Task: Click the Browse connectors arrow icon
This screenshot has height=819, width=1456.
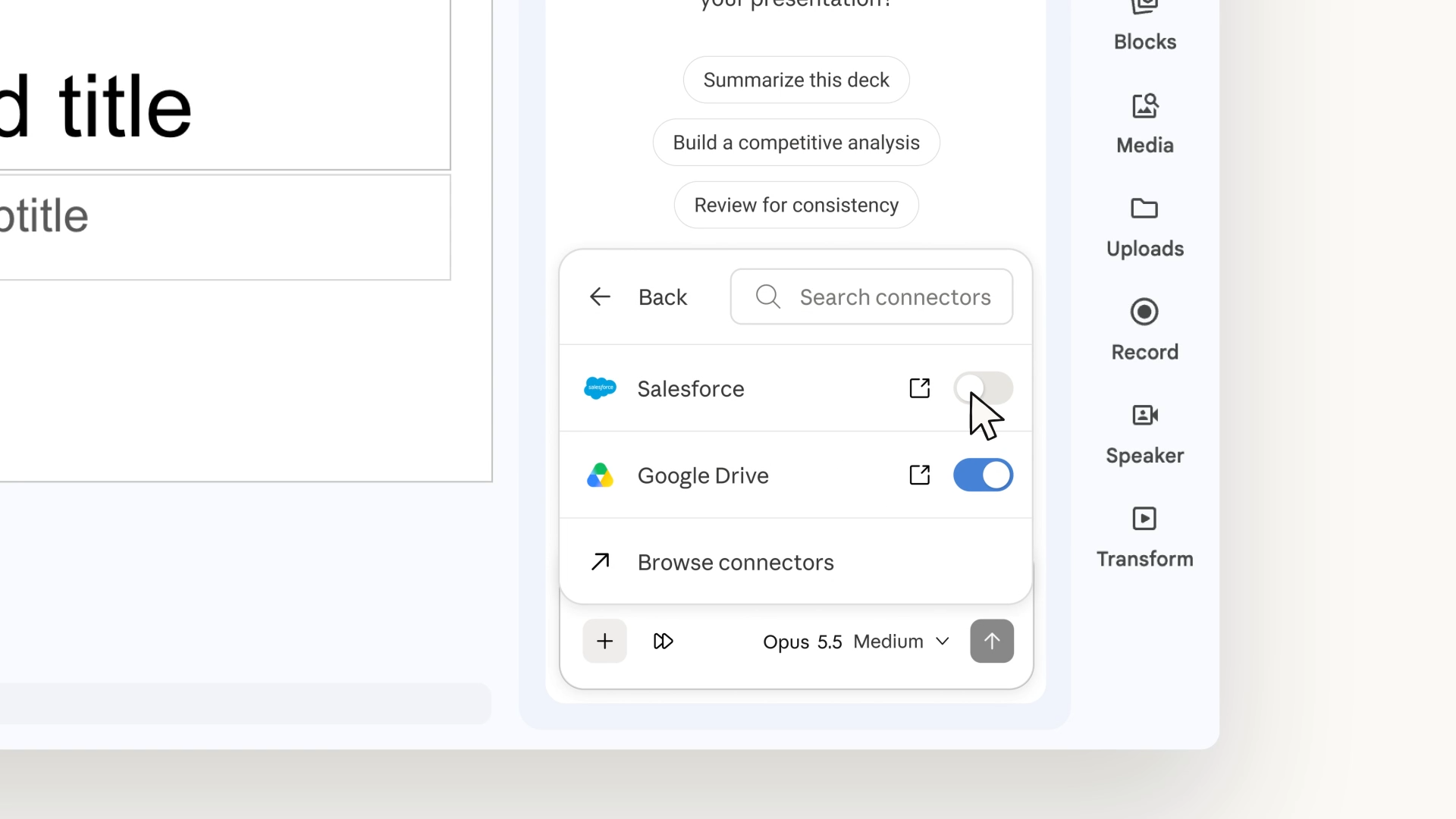Action: pyautogui.click(x=600, y=562)
